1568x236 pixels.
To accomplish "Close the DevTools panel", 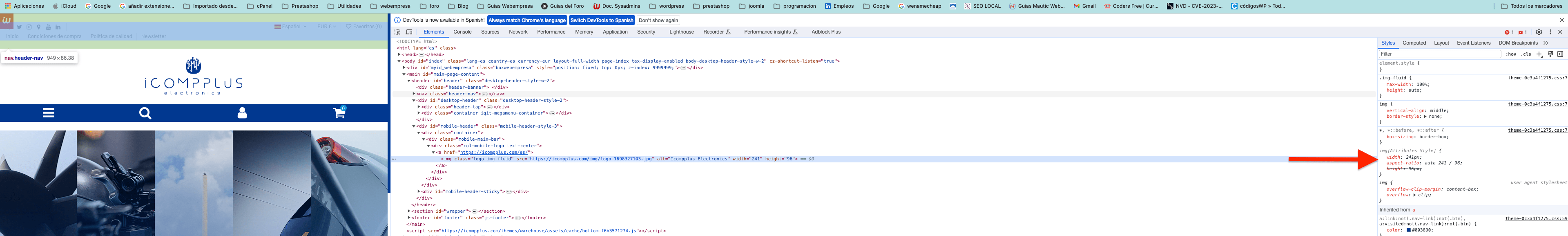I will pos(1560,32).
